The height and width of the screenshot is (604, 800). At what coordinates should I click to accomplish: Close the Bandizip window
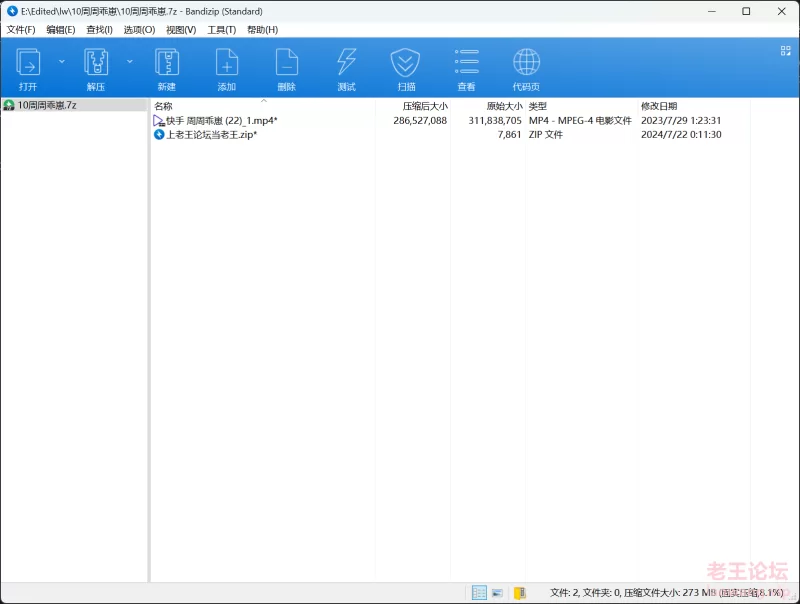point(782,11)
